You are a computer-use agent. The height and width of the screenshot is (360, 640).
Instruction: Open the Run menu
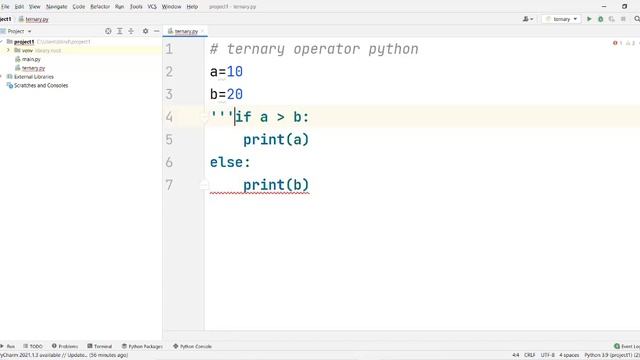(119, 7)
